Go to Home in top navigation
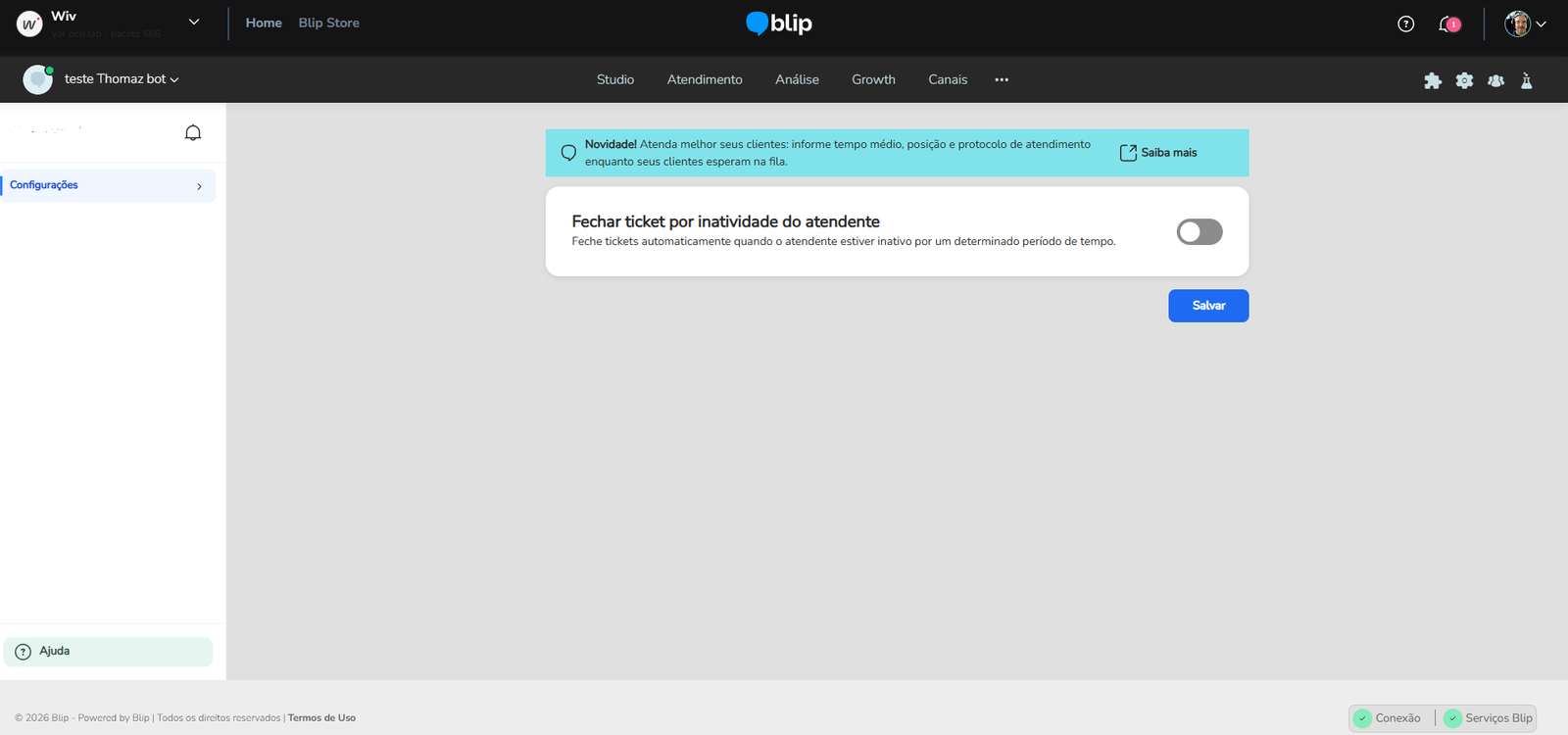 pyautogui.click(x=264, y=23)
